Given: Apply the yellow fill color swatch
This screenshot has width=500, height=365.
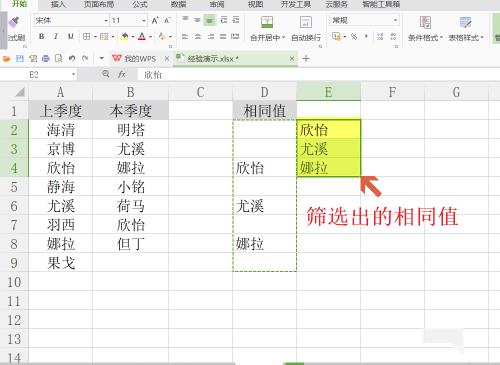Looking at the screenshot, I should 125,36.
